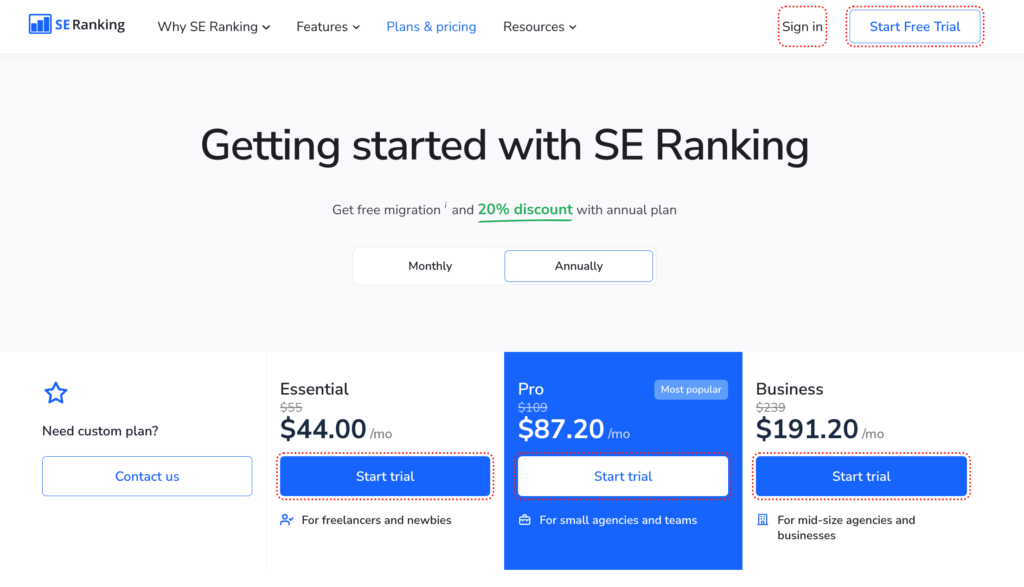Open the Resources dropdown
The width and height of the screenshot is (1024, 587).
click(539, 26)
